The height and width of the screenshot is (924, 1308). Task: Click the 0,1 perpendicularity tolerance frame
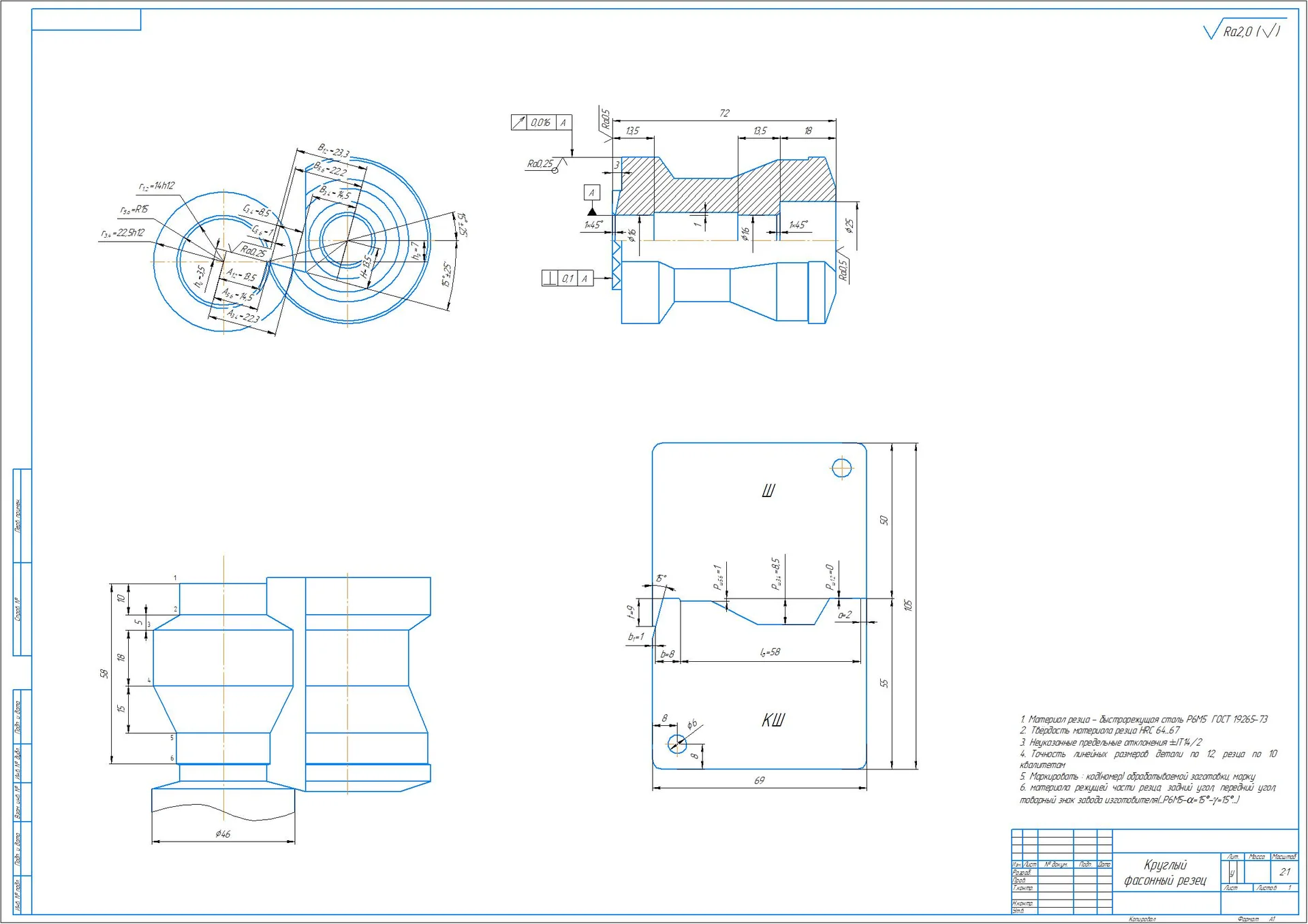(x=567, y=278)
